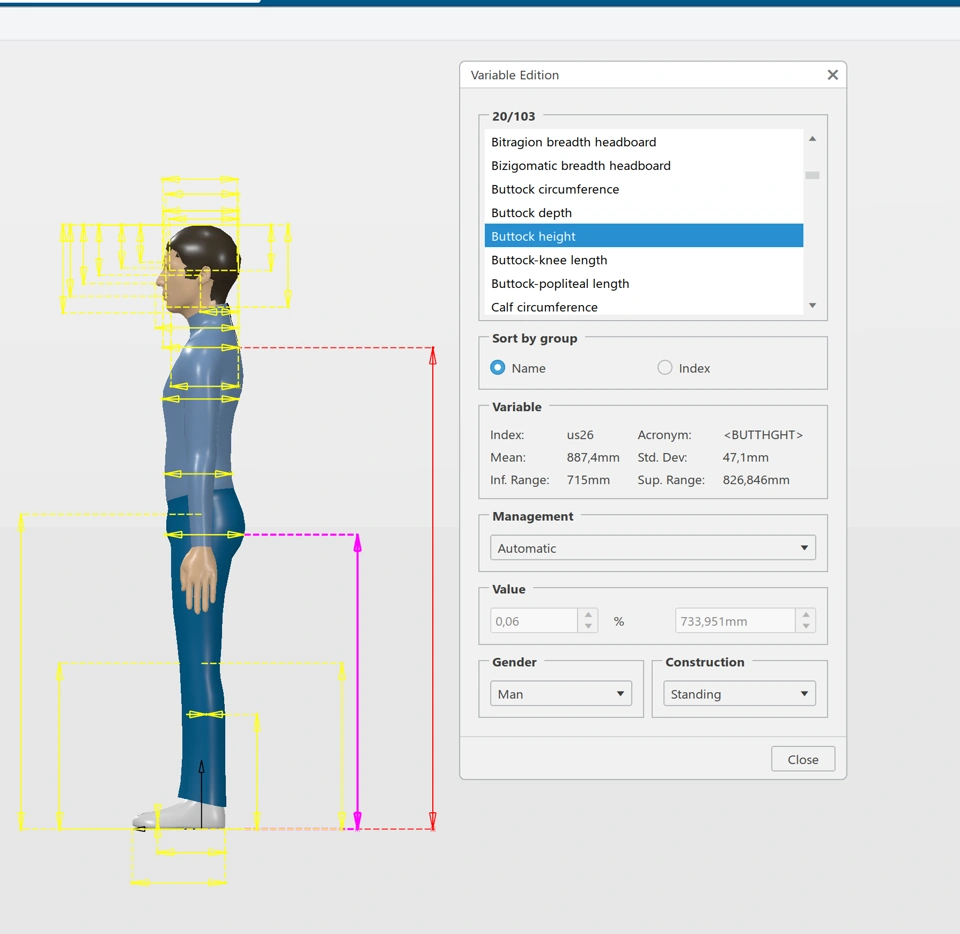Pick Buttock-knee length from list
The width and height of the screenshot is (960, 934).
643,260
